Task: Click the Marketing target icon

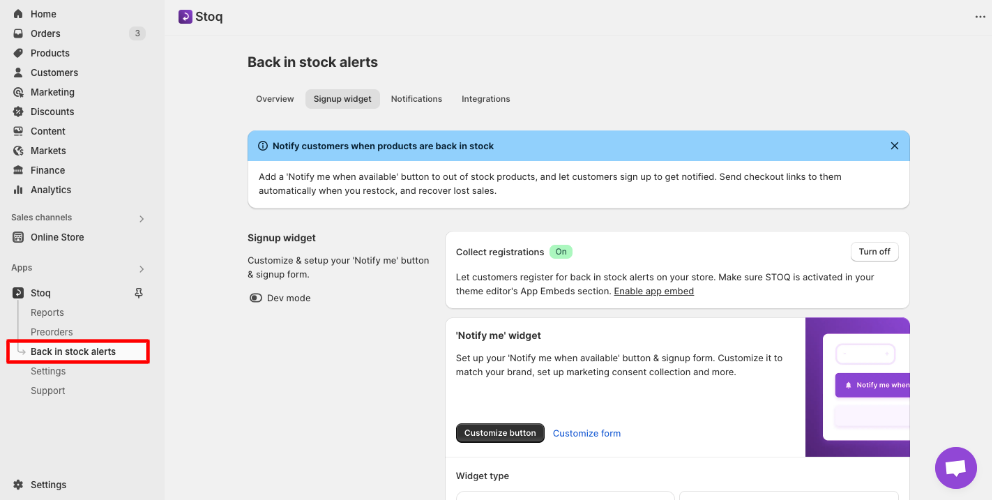Action: click(x=18, y=92)
